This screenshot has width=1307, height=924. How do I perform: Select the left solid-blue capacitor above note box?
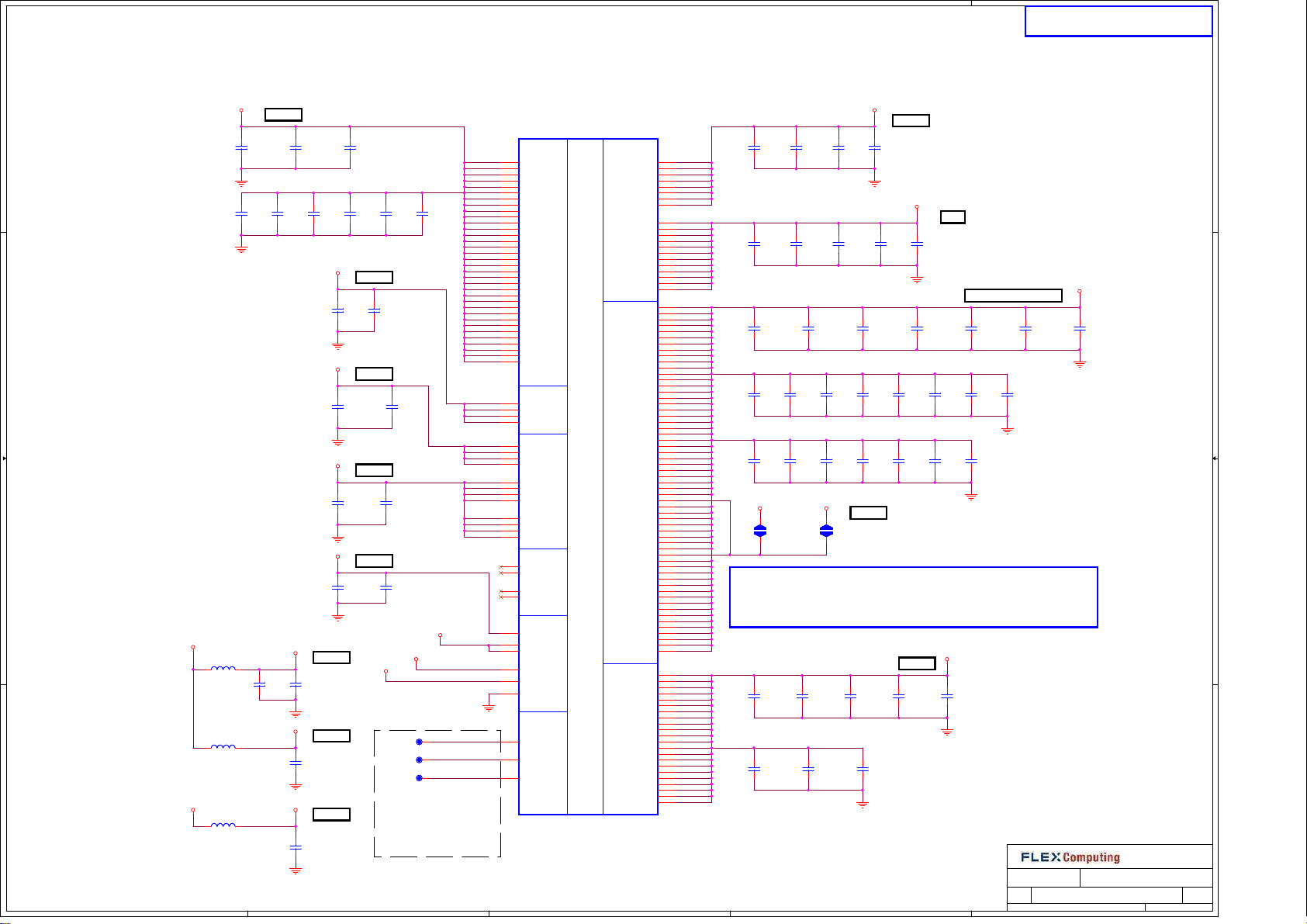tap(760, 531)
